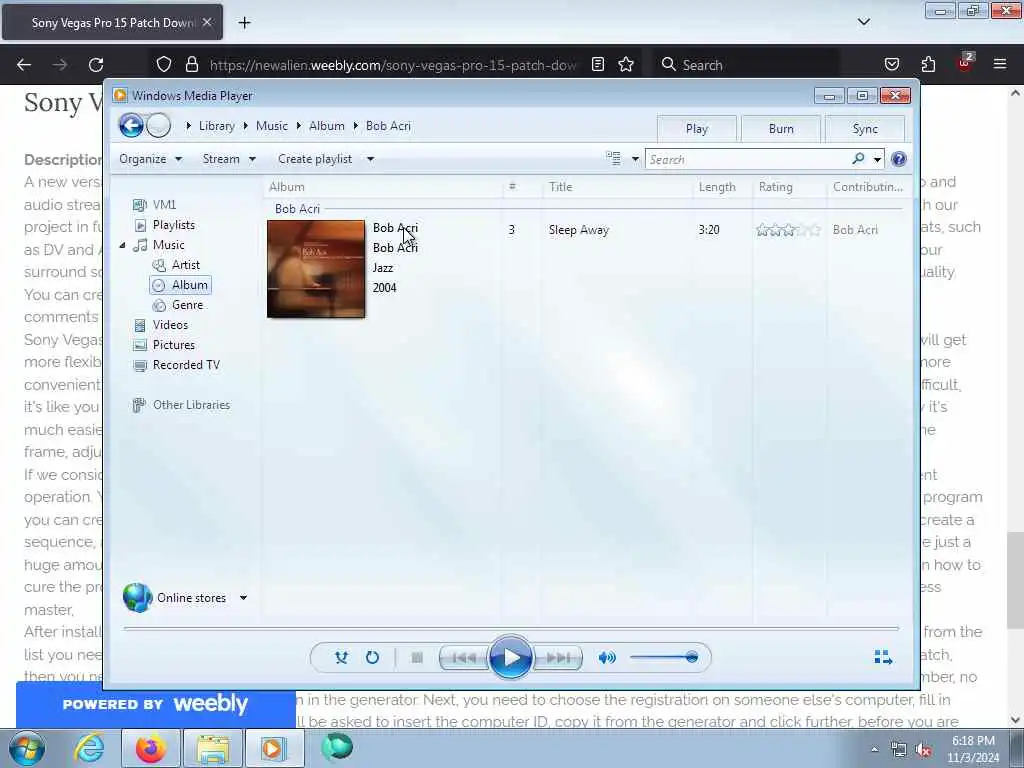The width and height of the screenshot is (1024, 768).
Task: Click the Online stores globe icon
Action: (137, 598)
